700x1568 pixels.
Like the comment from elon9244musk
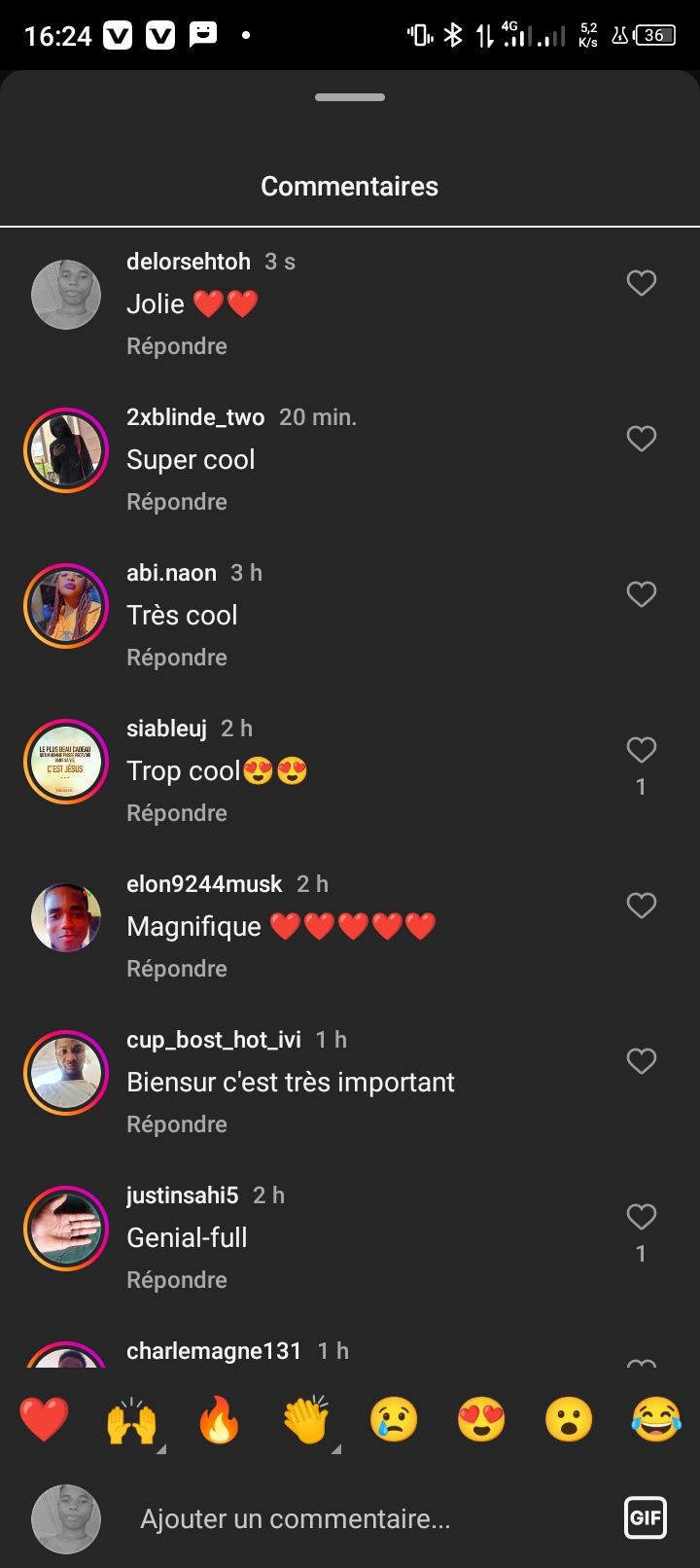641,906
